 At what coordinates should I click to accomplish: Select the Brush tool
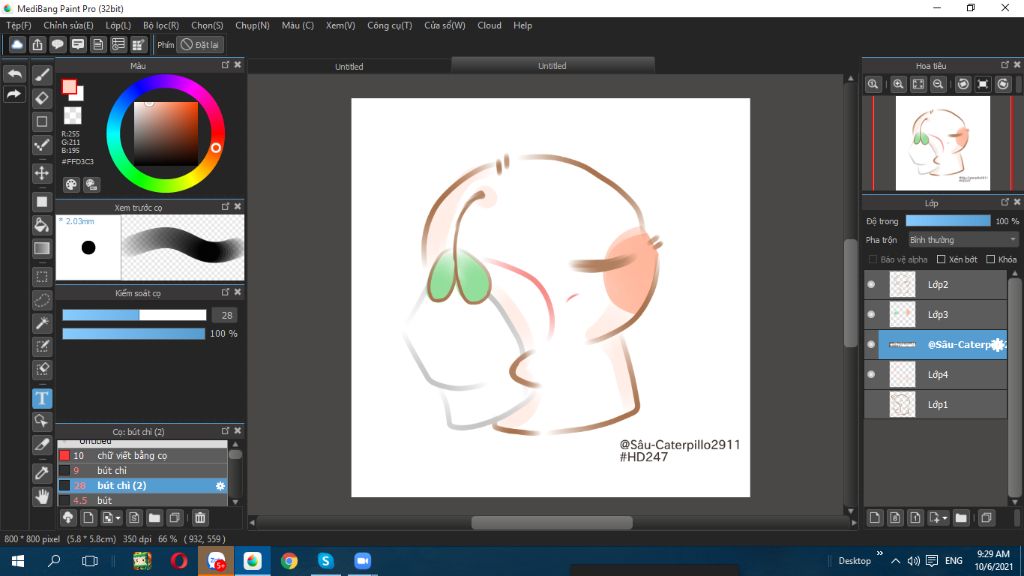coord(42,75)
